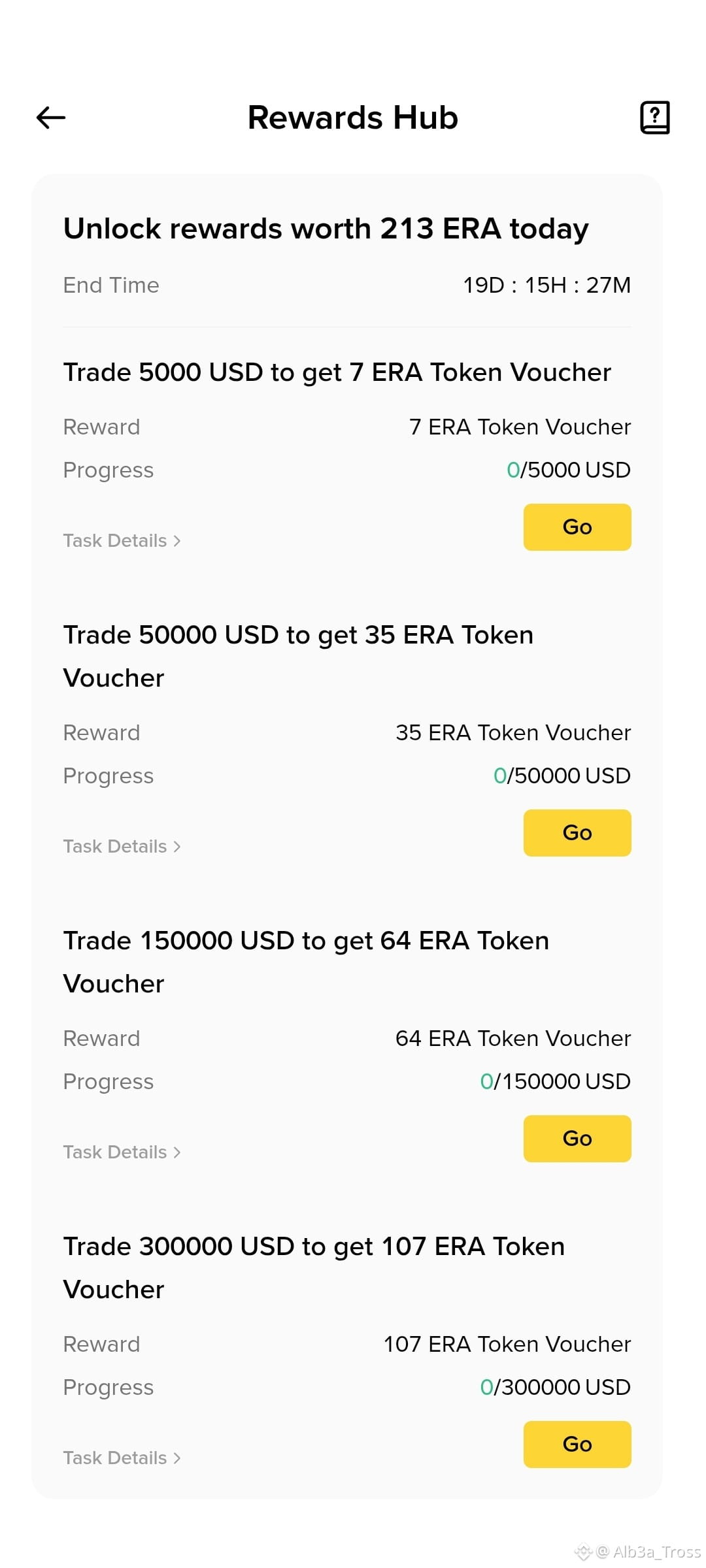This screenshot has width=706, height=1568.
Task: Tap Go for the 300000 USD task
Action: [577, 1445]
